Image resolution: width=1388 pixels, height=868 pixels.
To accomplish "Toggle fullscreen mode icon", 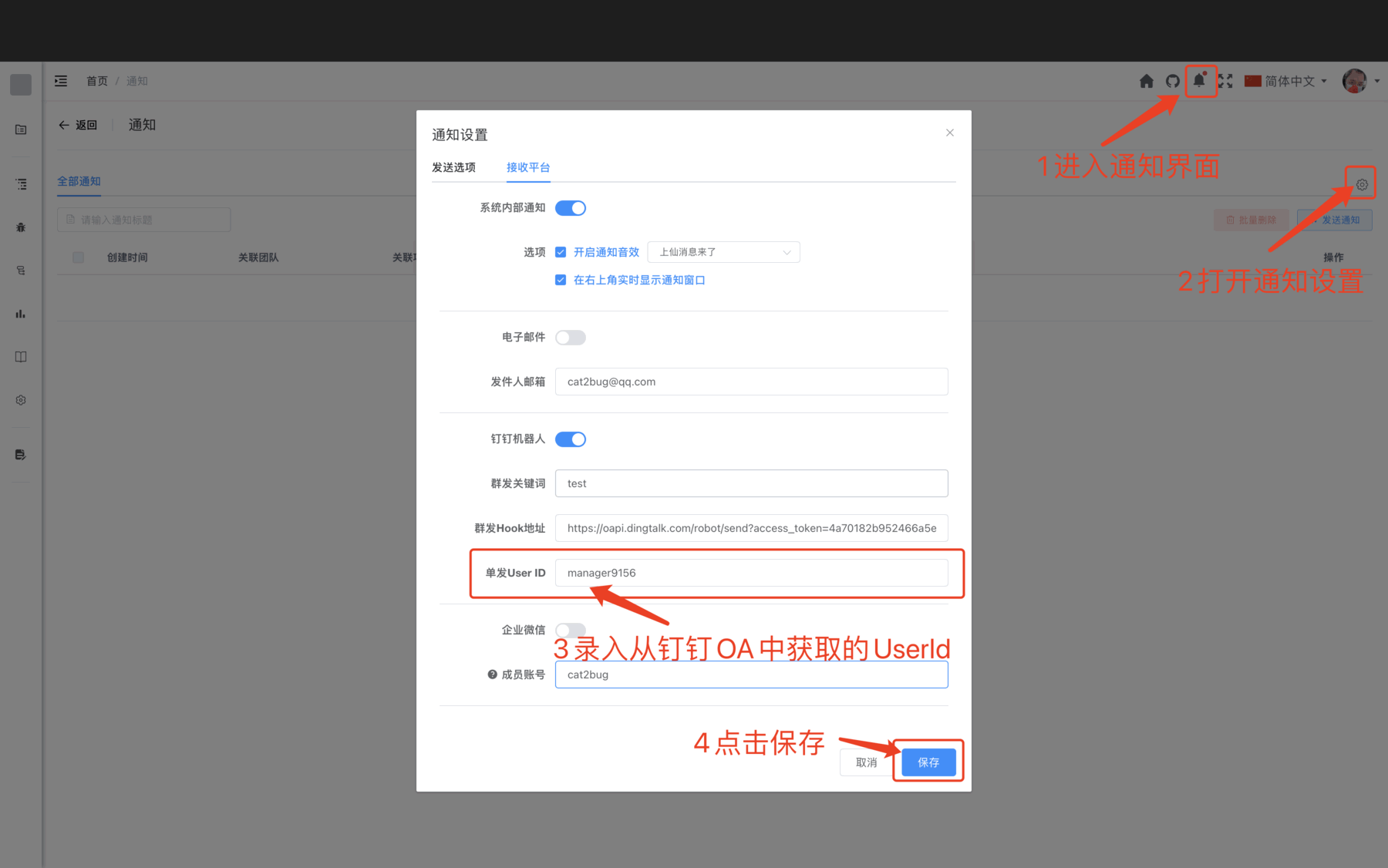I will pyautogui.click(x=1225, y=81).
